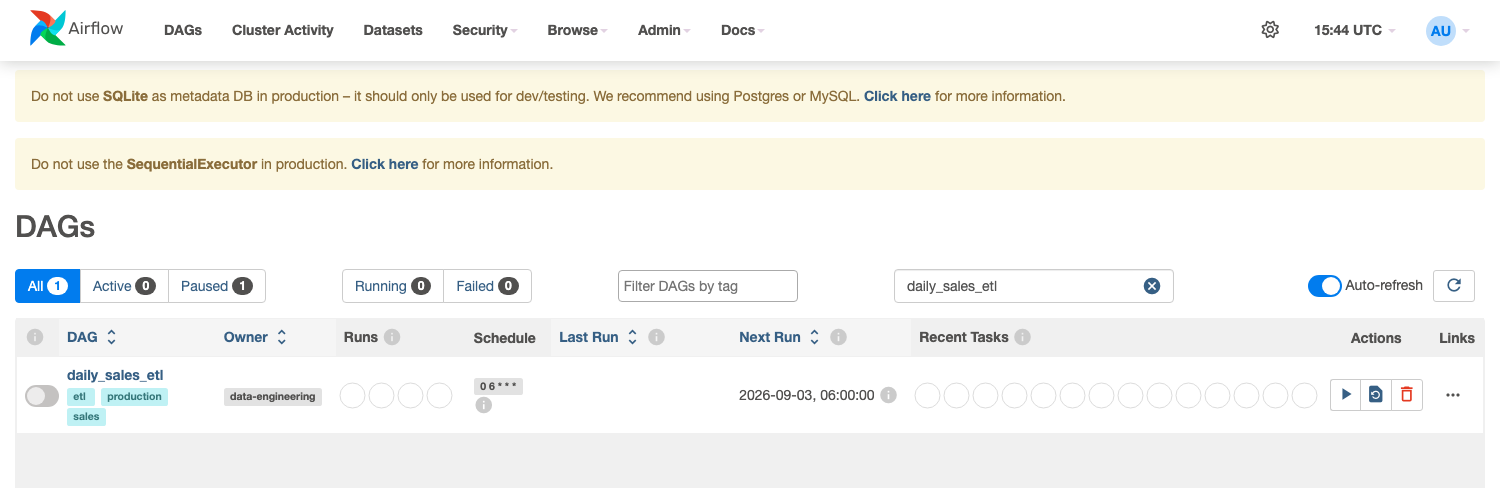Clear the daily_sales_etl search text
This screenshot has width=1500, height=500.
coord(1152,286)
